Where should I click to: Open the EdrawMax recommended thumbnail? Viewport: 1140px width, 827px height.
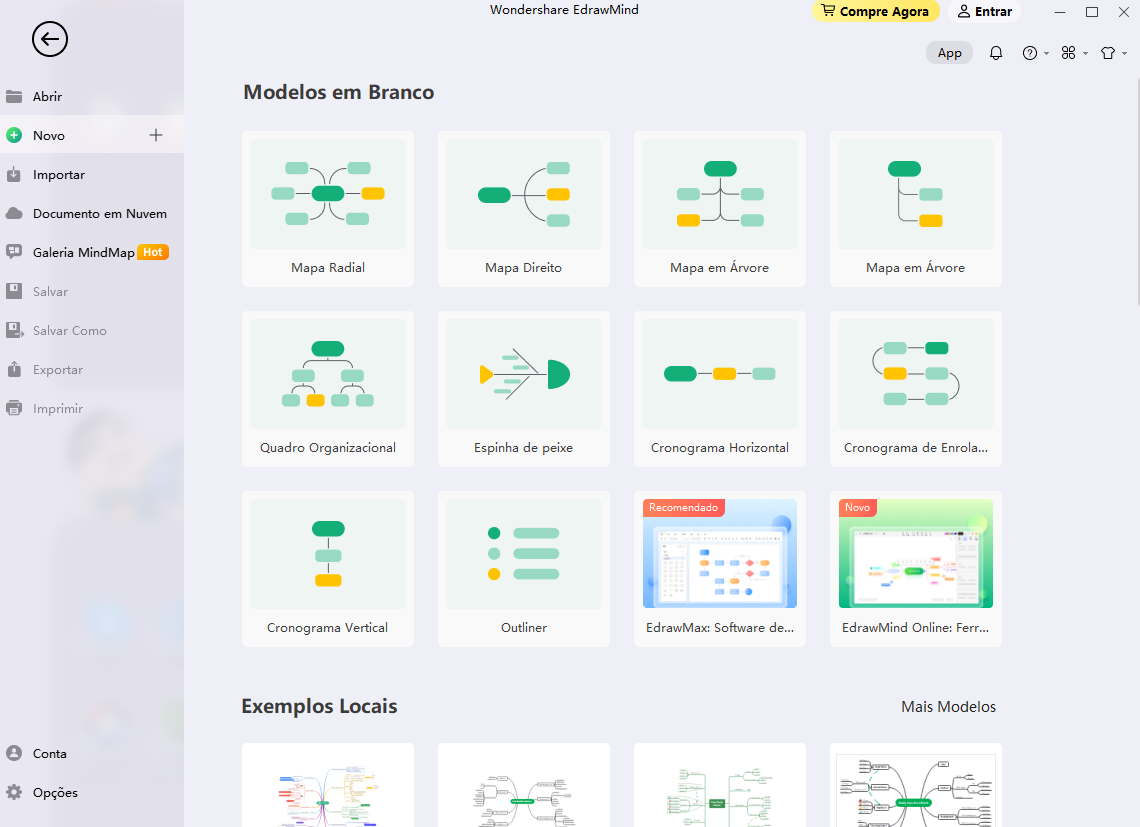[x=719, y=555]
